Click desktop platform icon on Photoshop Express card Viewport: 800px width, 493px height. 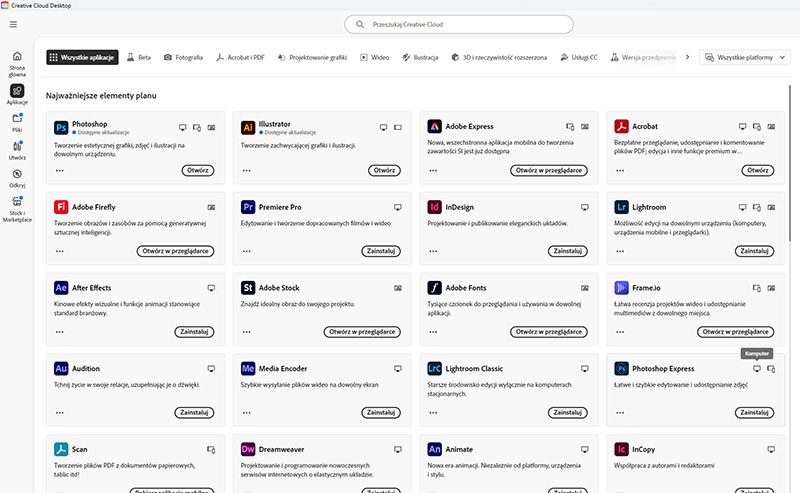click(757, 368)
